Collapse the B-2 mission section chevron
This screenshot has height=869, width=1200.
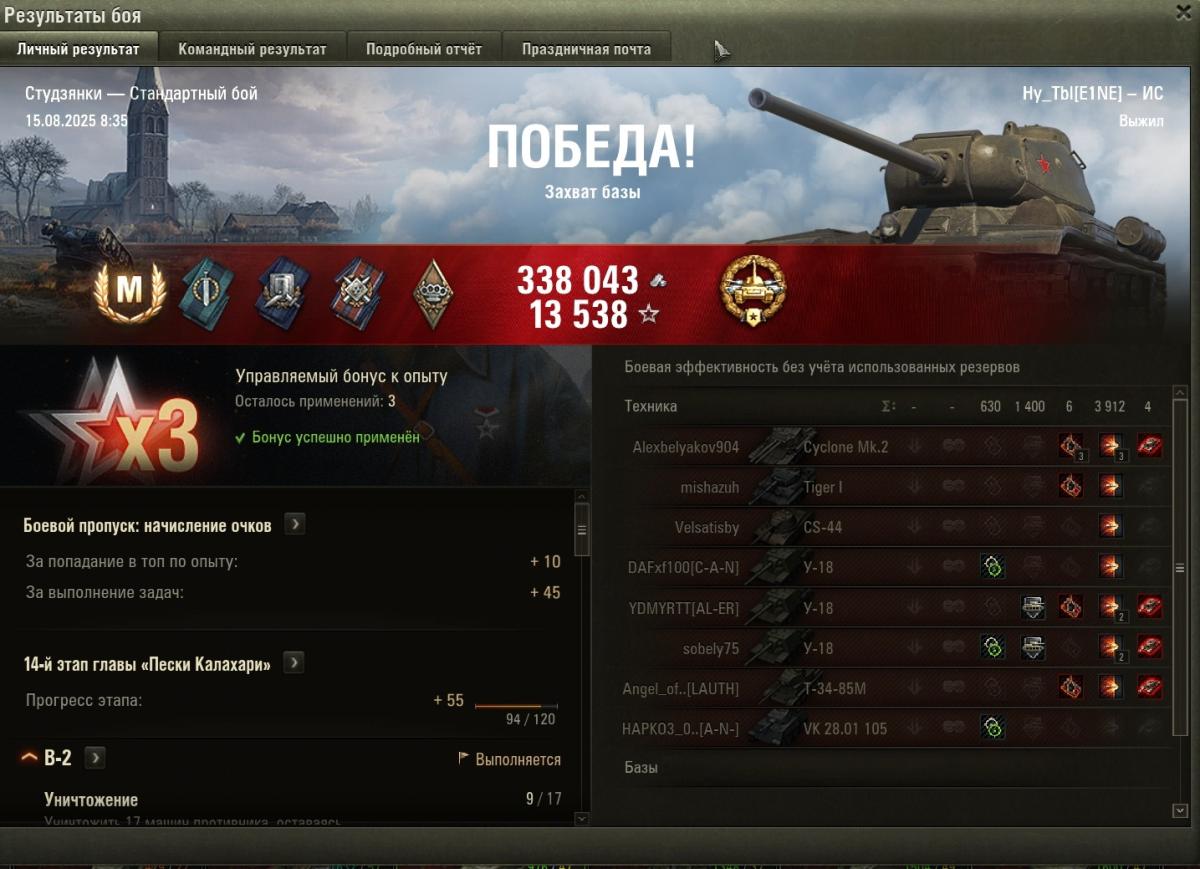29,758
